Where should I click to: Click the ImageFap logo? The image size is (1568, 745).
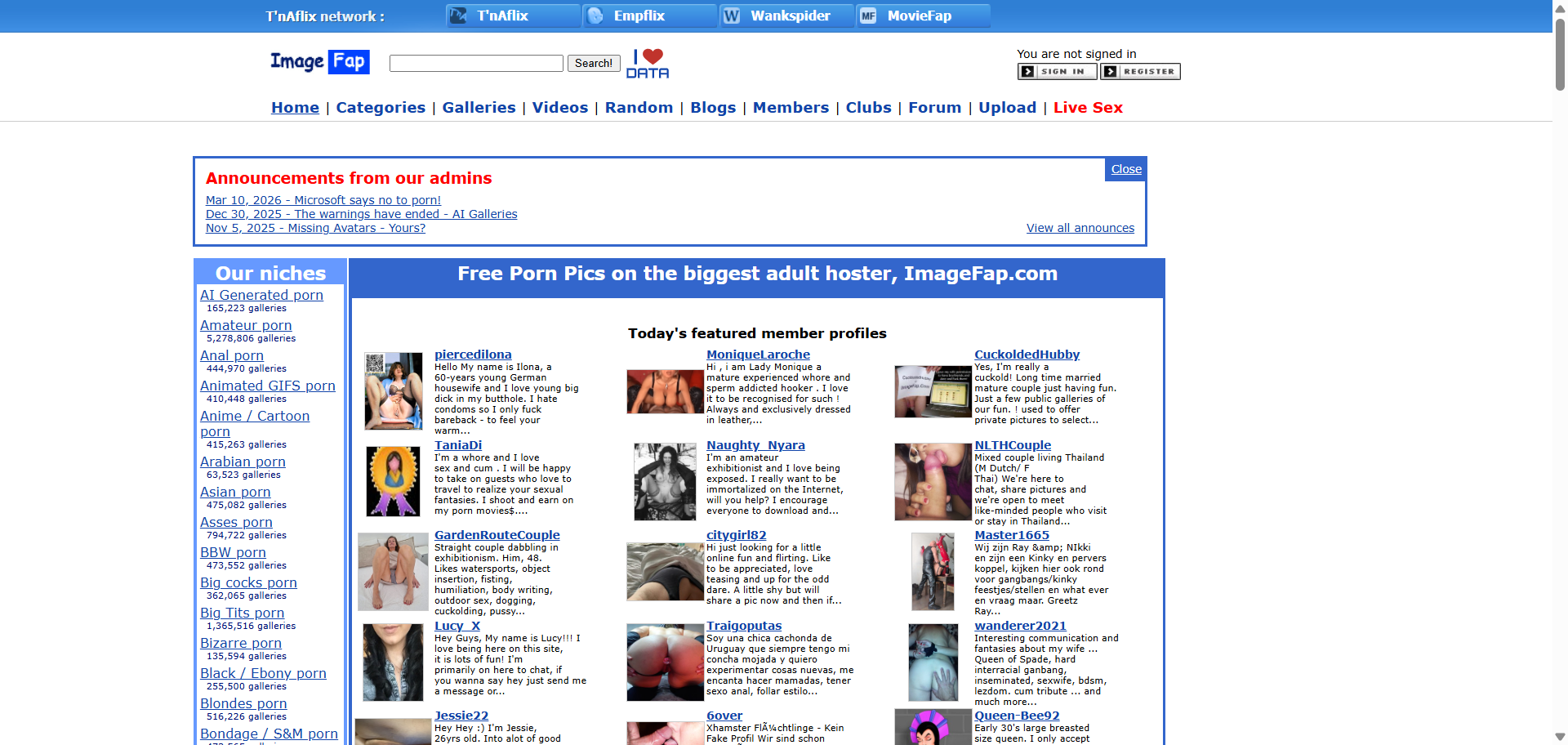tap(319, 62)
